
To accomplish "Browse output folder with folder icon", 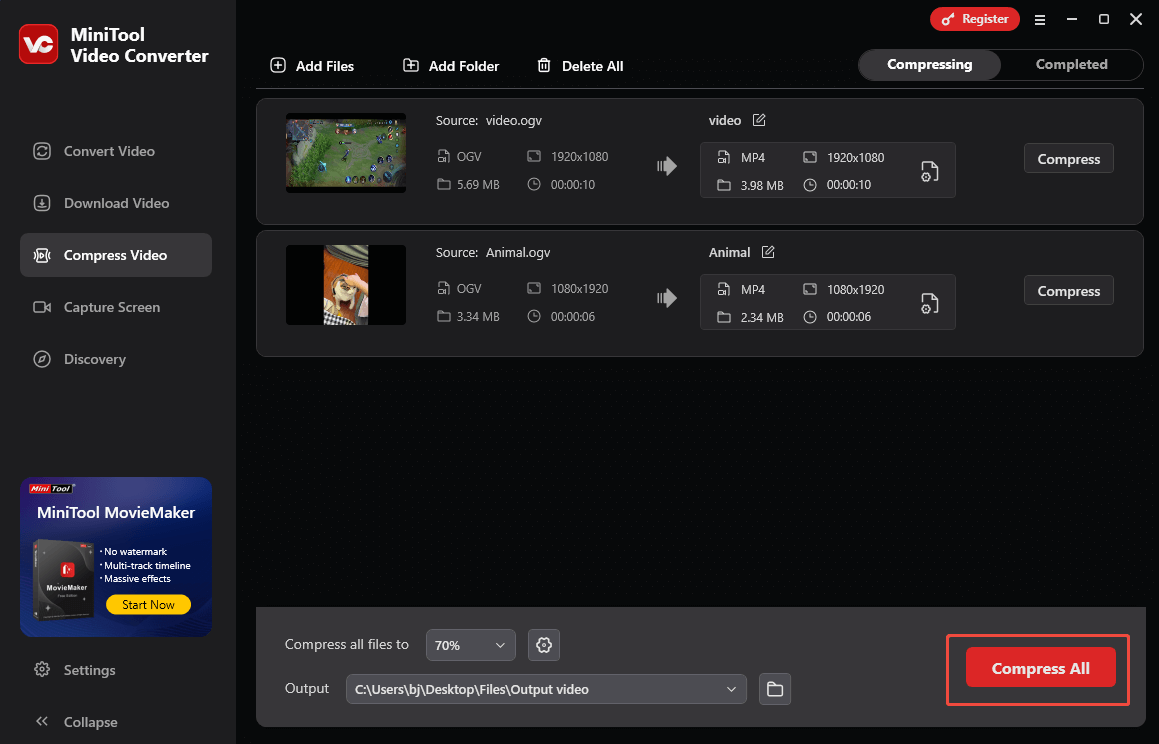I will [x=774, y=689].
